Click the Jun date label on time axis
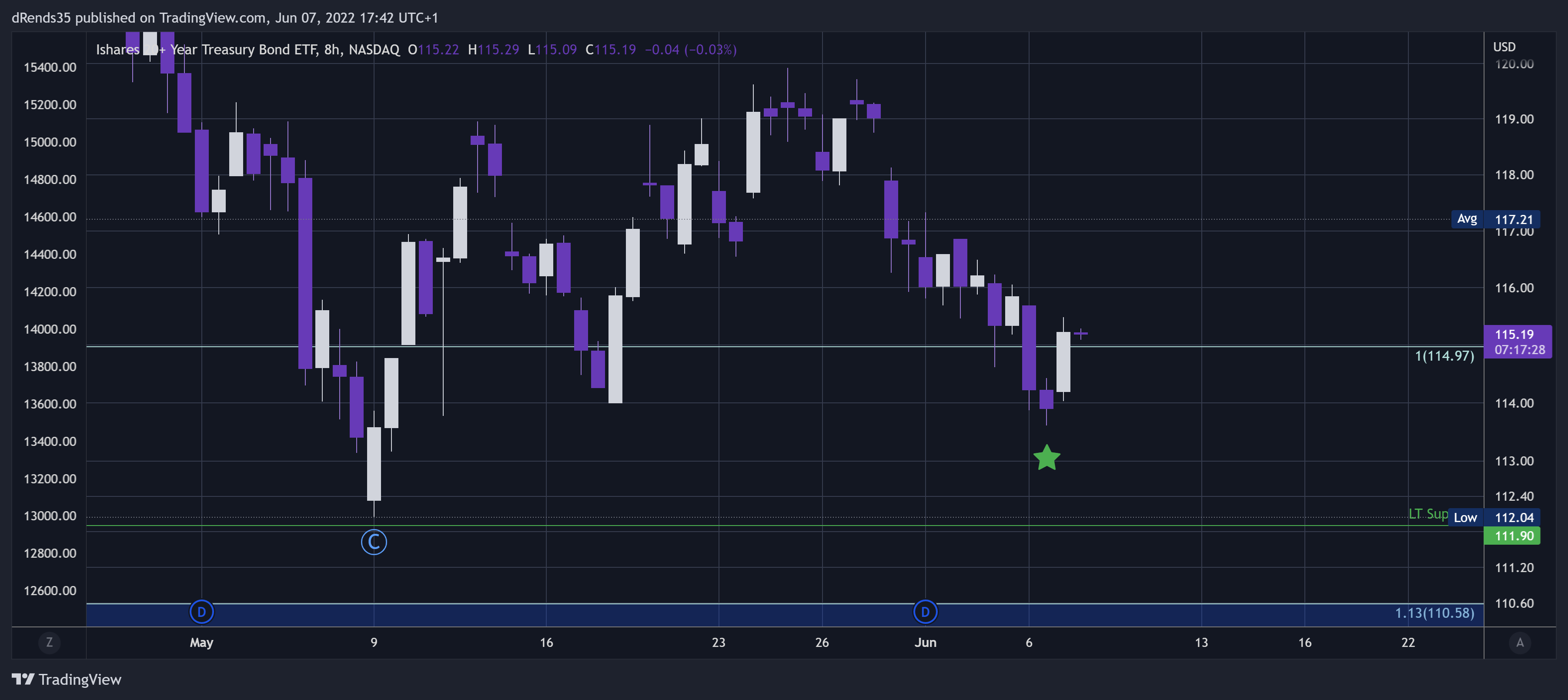The width and height of the screenshot is (1568, 700). (925, 642)
